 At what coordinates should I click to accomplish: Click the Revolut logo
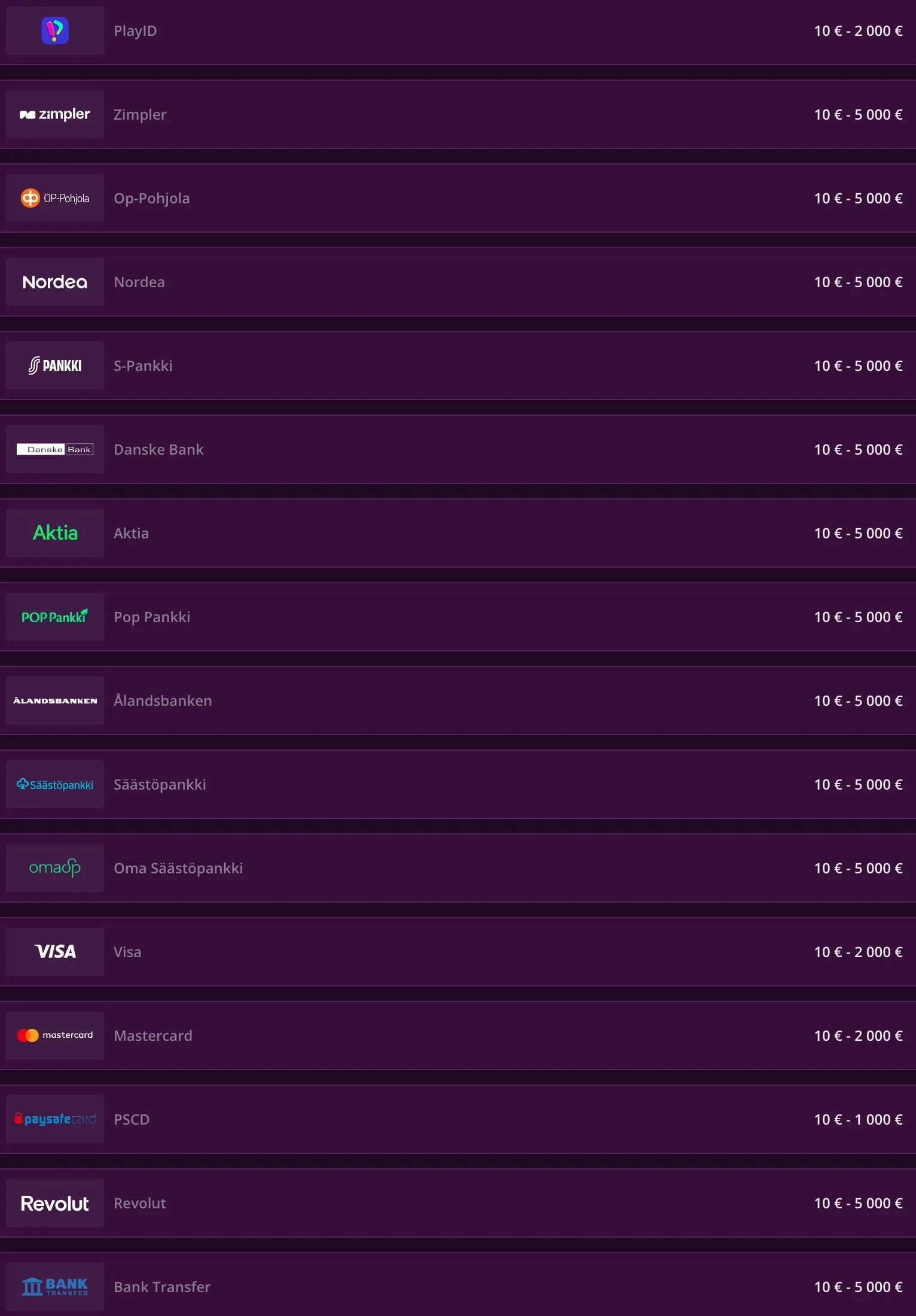click(x=55, y=1203)
